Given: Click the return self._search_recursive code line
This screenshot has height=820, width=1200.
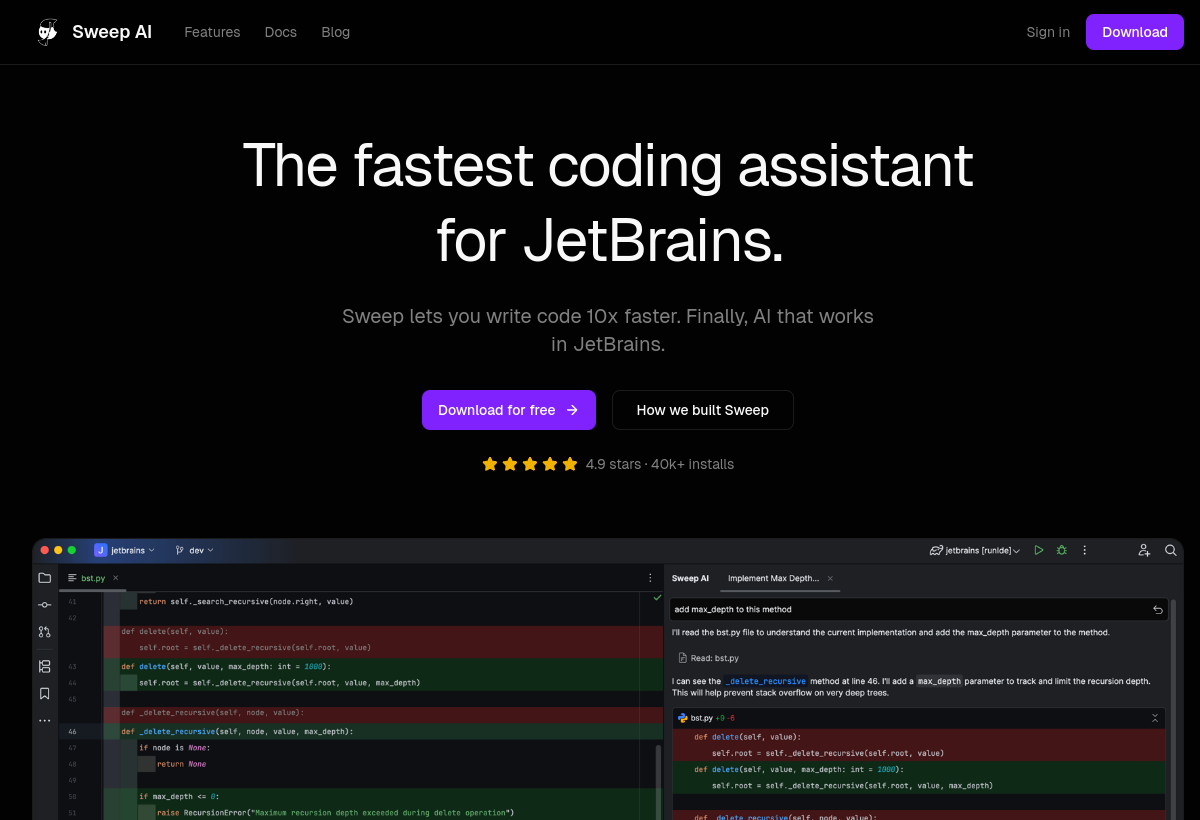Looking at the screenshot, I should 246,601.
